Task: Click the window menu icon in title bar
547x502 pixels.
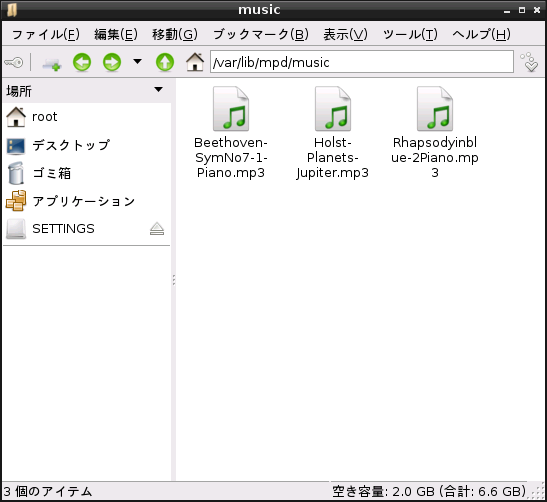Action: pos(12,10)
